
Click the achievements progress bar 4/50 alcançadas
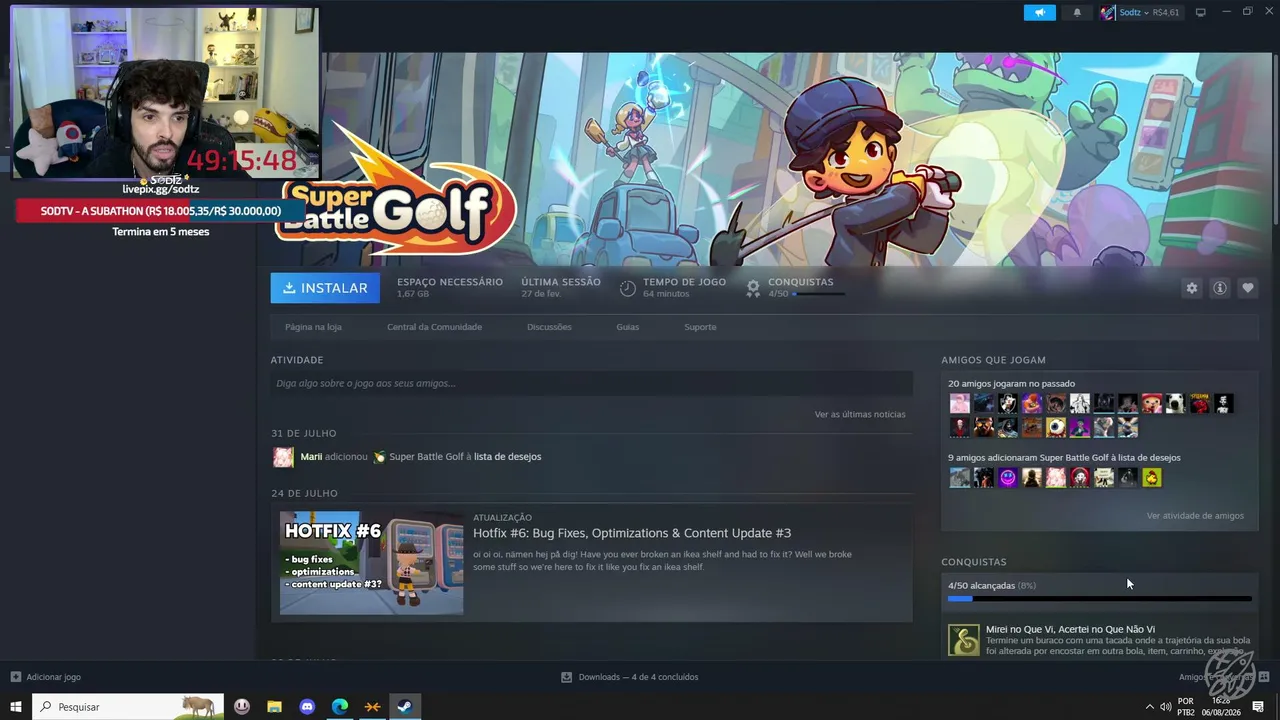point(1100,599)
